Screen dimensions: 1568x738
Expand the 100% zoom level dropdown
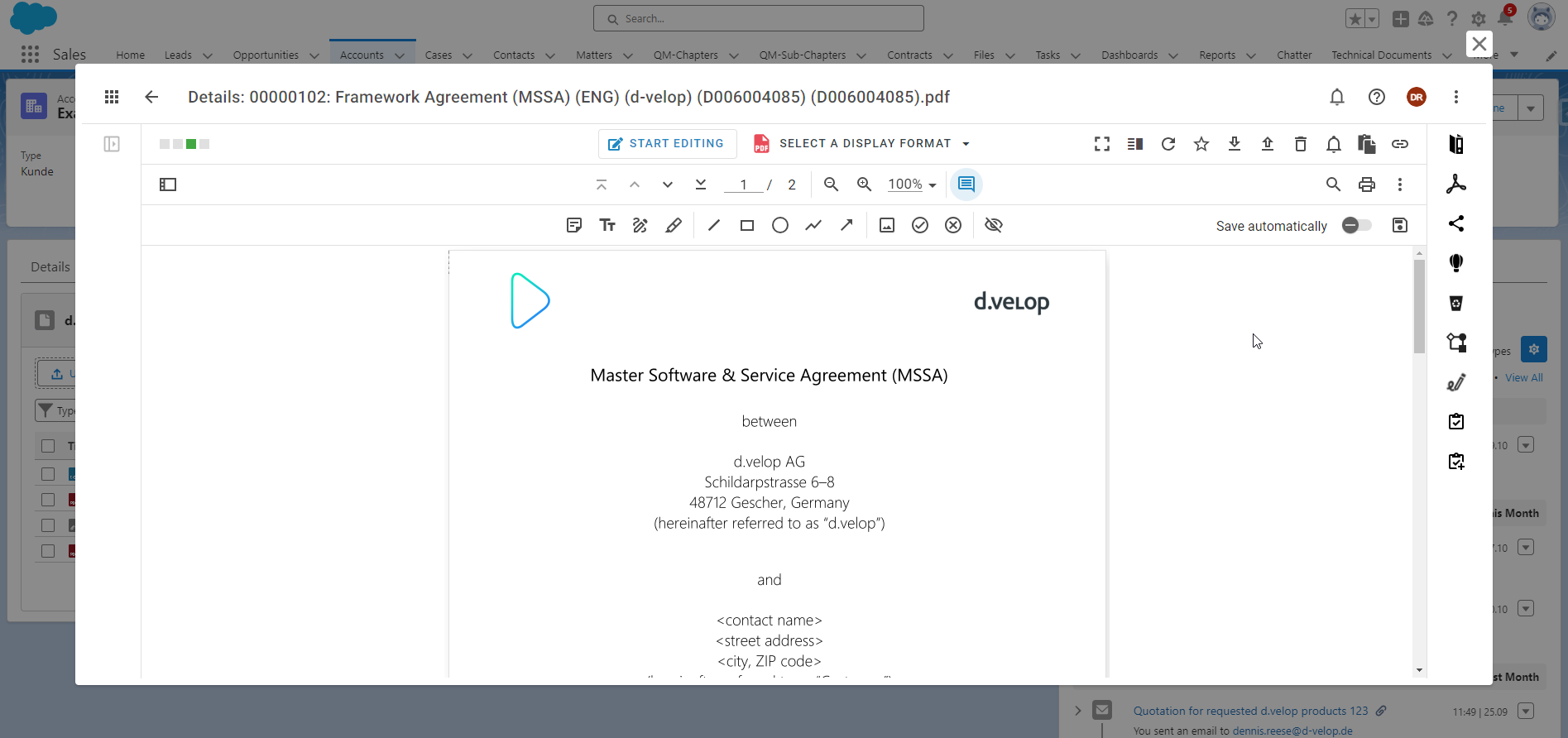tap(912, 184)
